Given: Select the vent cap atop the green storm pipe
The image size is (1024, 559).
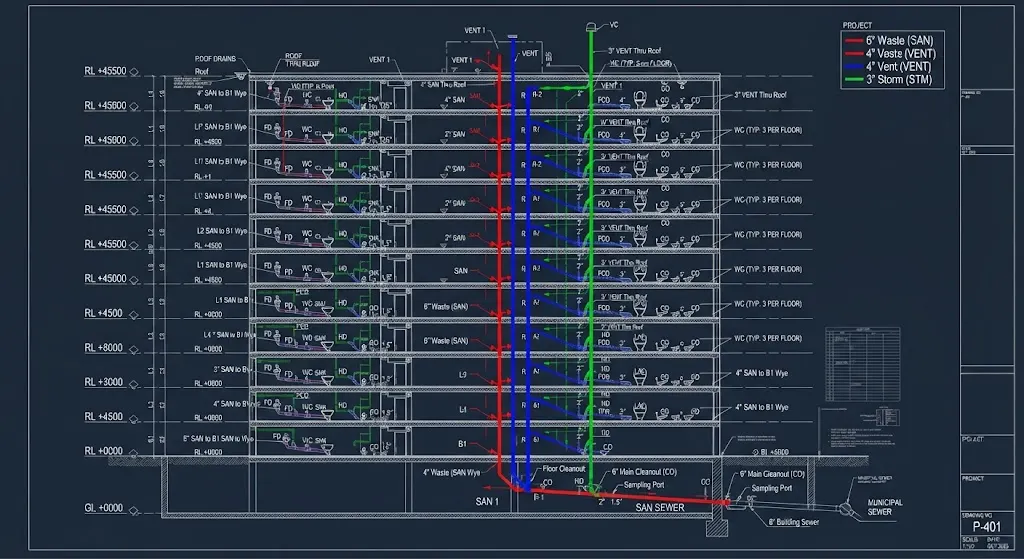Looking at the screenshot, I should (591, 27).
